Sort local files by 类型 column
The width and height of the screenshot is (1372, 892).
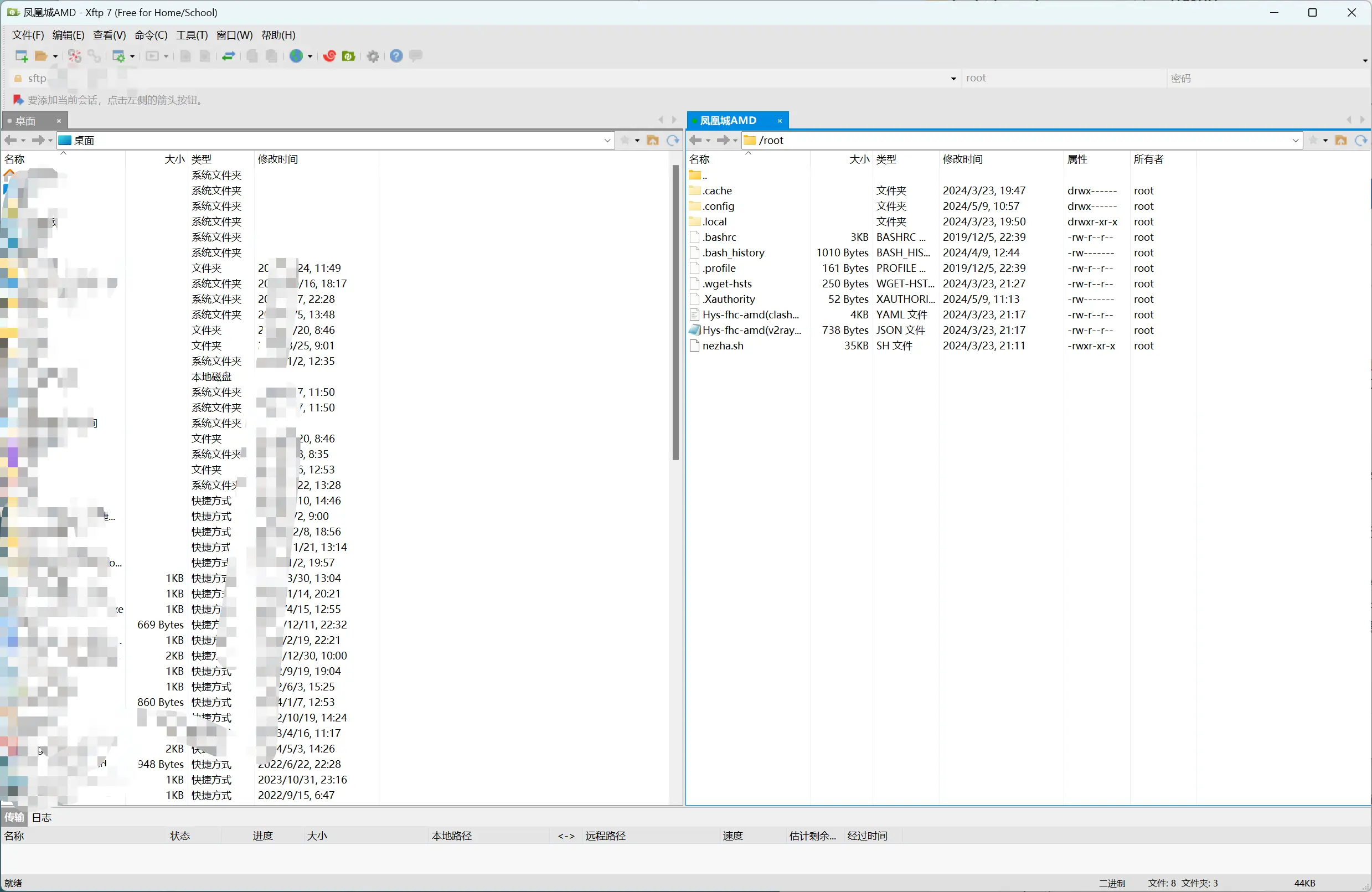point(221,159)
